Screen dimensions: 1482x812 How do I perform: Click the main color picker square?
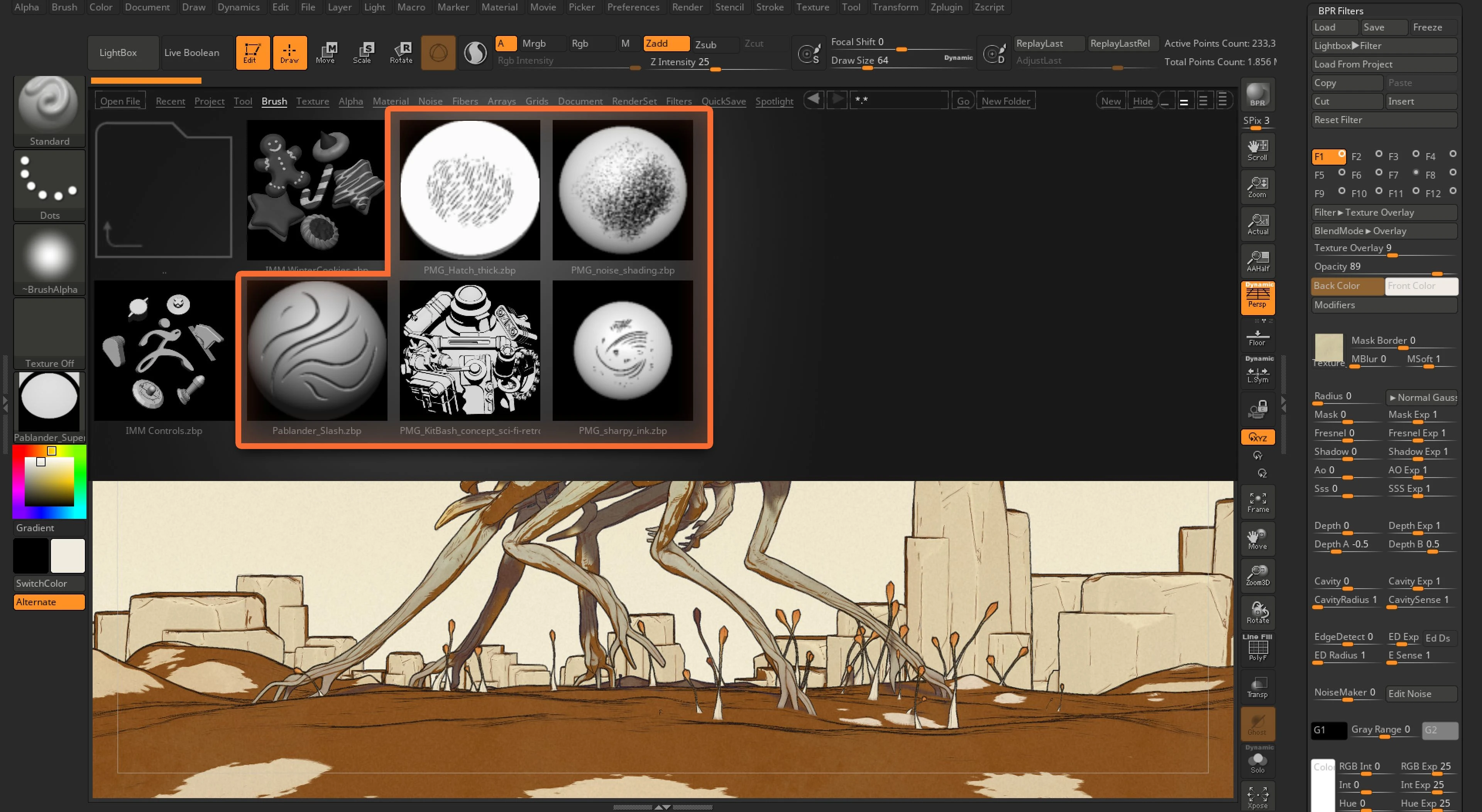[x=49, y=482]
